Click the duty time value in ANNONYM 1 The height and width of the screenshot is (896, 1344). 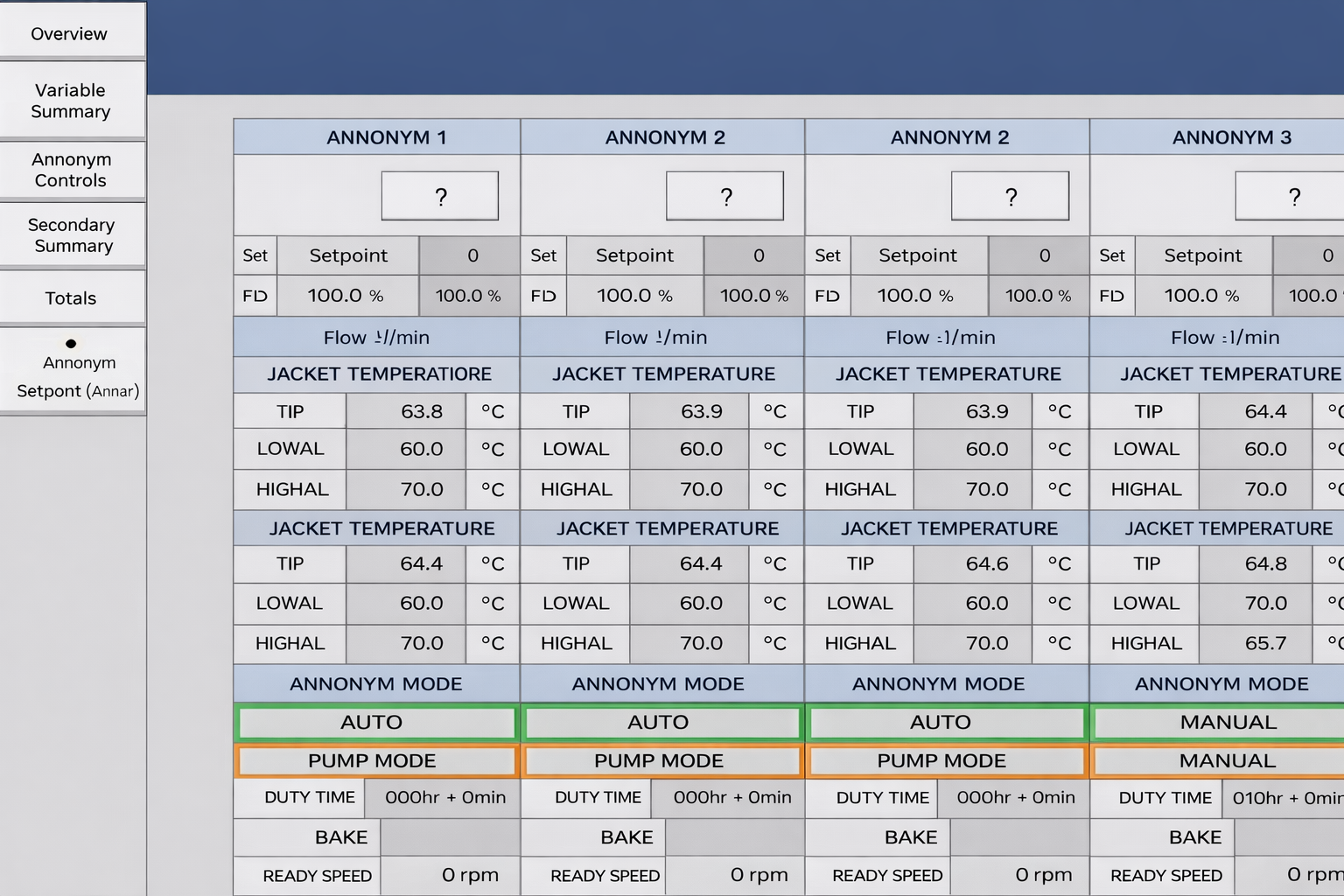coord(442,798)
